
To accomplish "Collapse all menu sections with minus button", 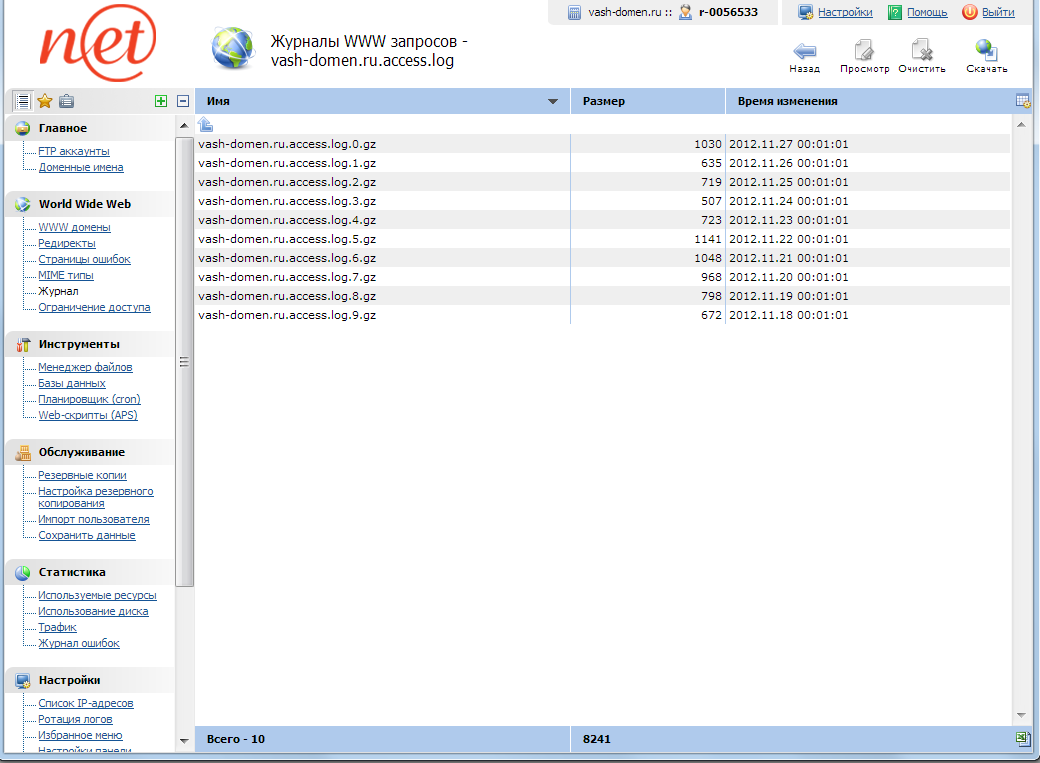I will pos(183,101).
